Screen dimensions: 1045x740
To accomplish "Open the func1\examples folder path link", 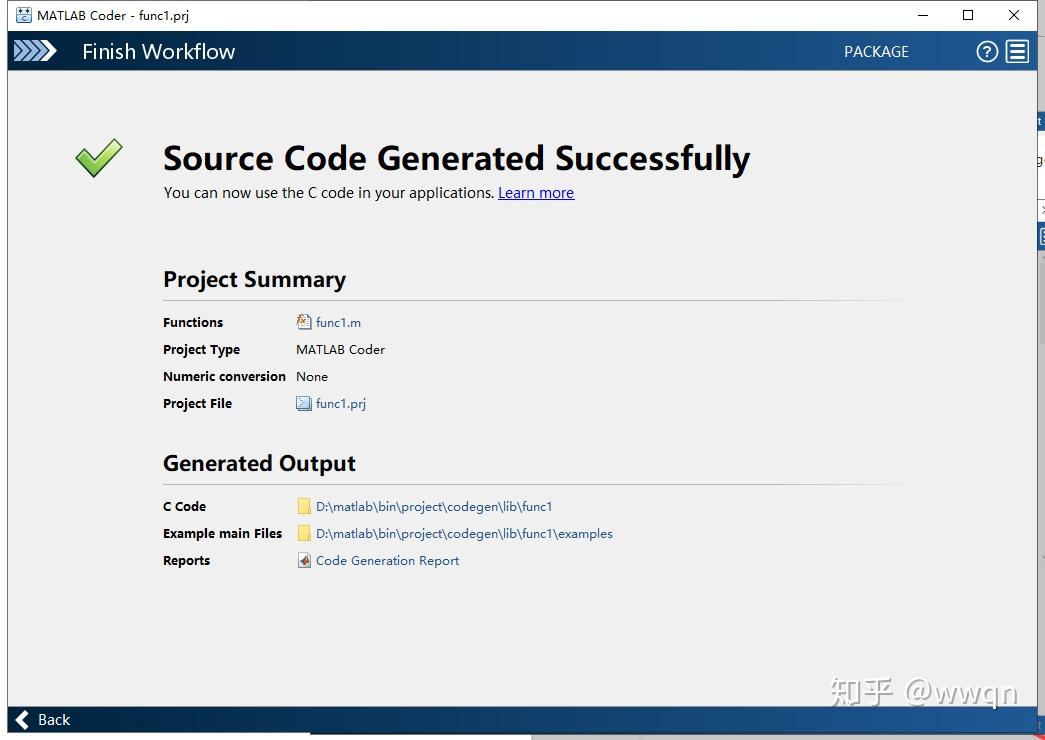I will [x=464, y=533].
